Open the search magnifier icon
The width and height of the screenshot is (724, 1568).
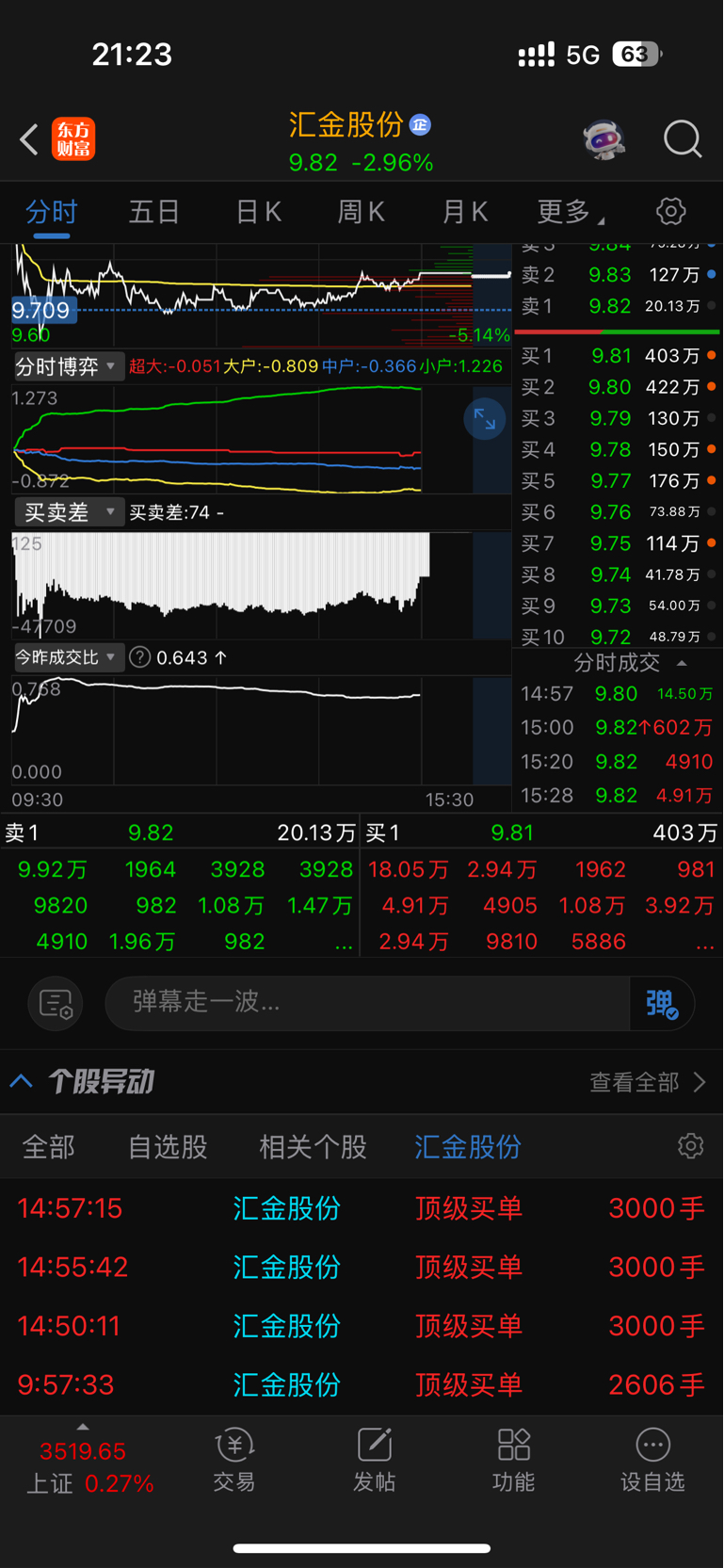pos(683,139)
